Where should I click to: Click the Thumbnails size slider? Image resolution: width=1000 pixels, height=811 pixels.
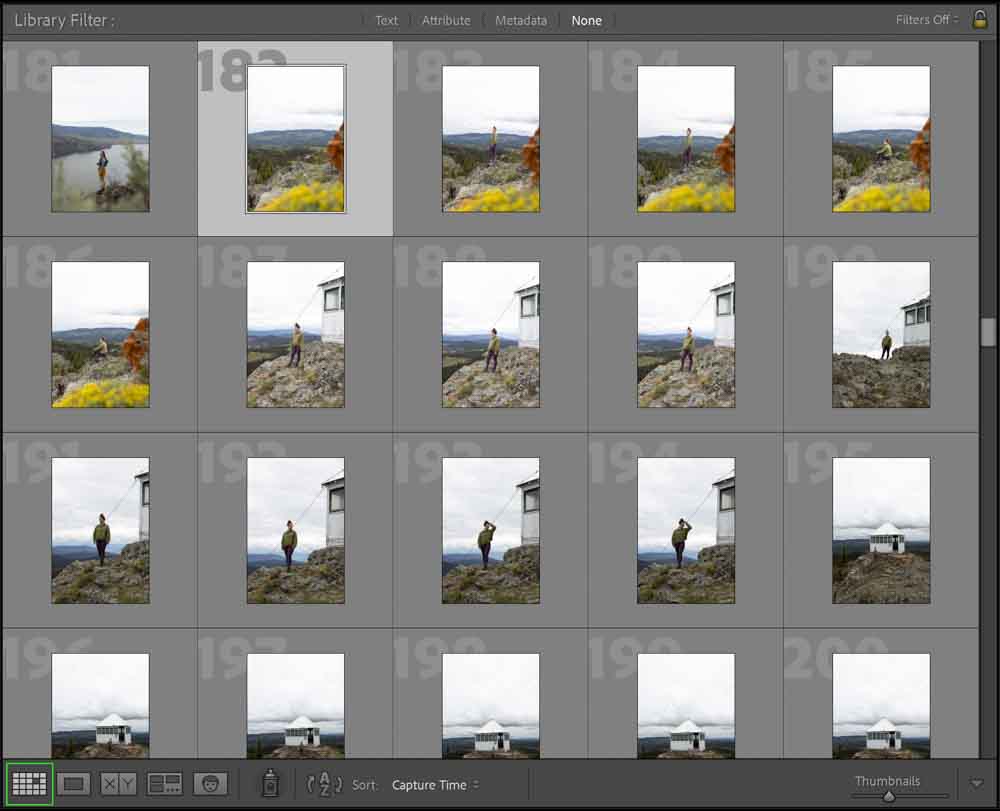click(888, 796)
